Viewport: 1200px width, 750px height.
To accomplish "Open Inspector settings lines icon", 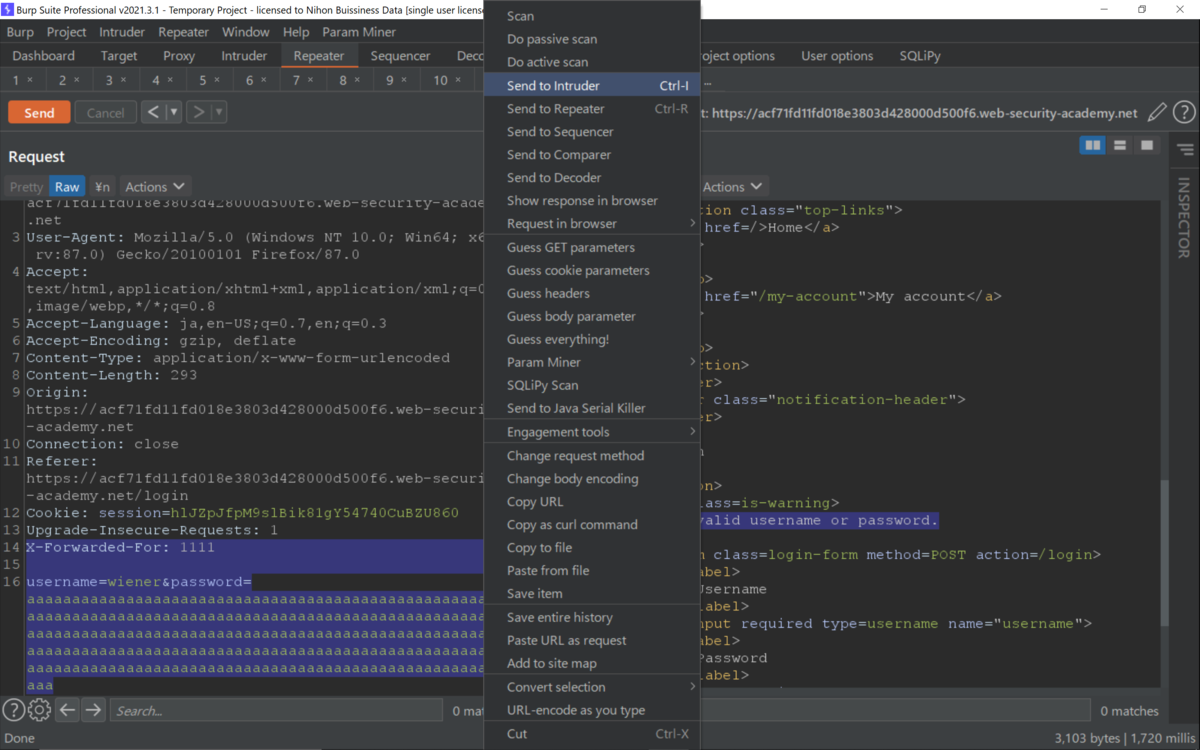I will tap(1185, 151).
